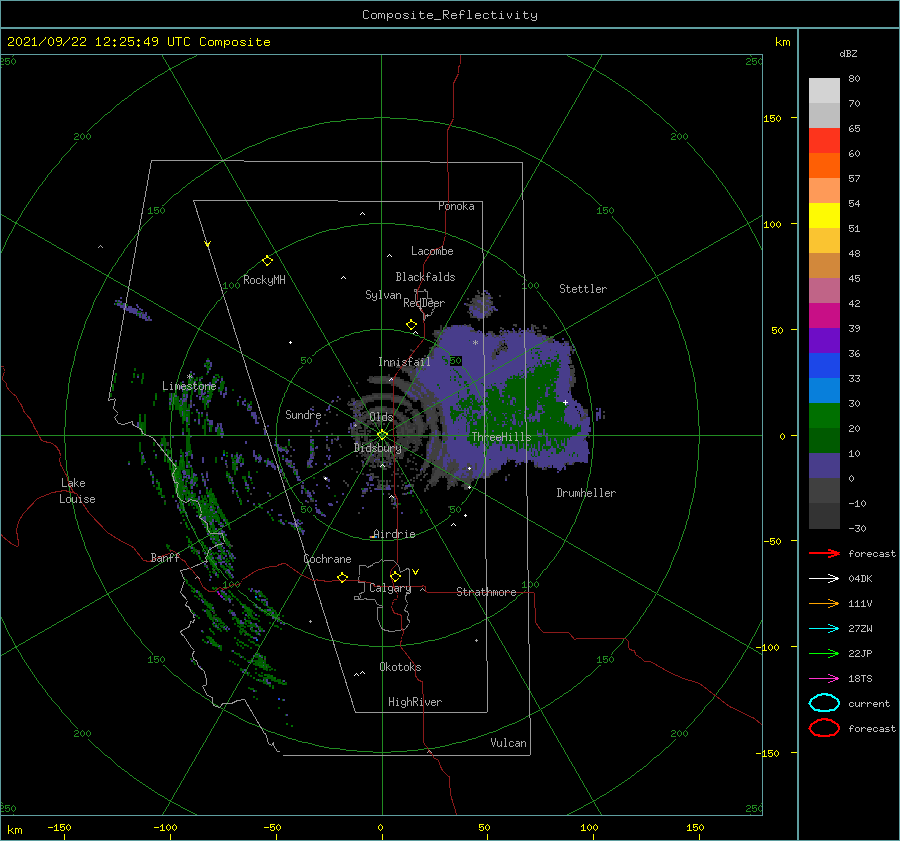Click the yellow diamond marker near RockyMH

tap(267, 261)
